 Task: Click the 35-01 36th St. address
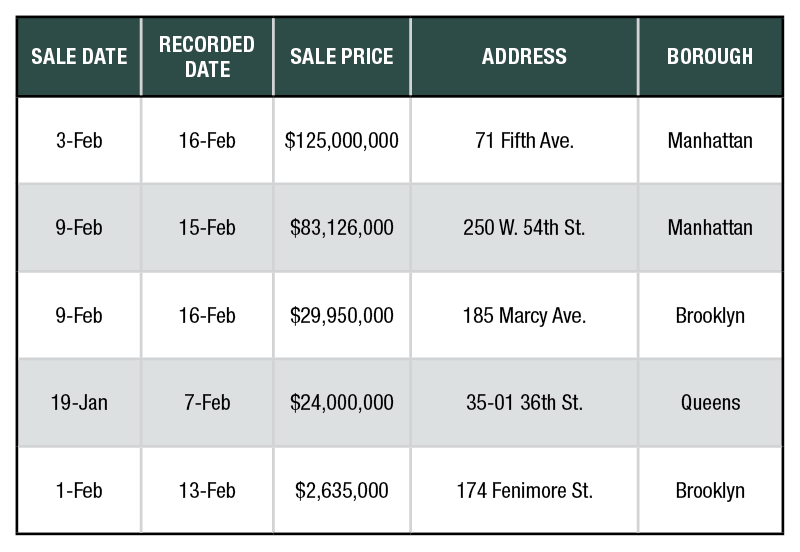(x=524, y=403)
